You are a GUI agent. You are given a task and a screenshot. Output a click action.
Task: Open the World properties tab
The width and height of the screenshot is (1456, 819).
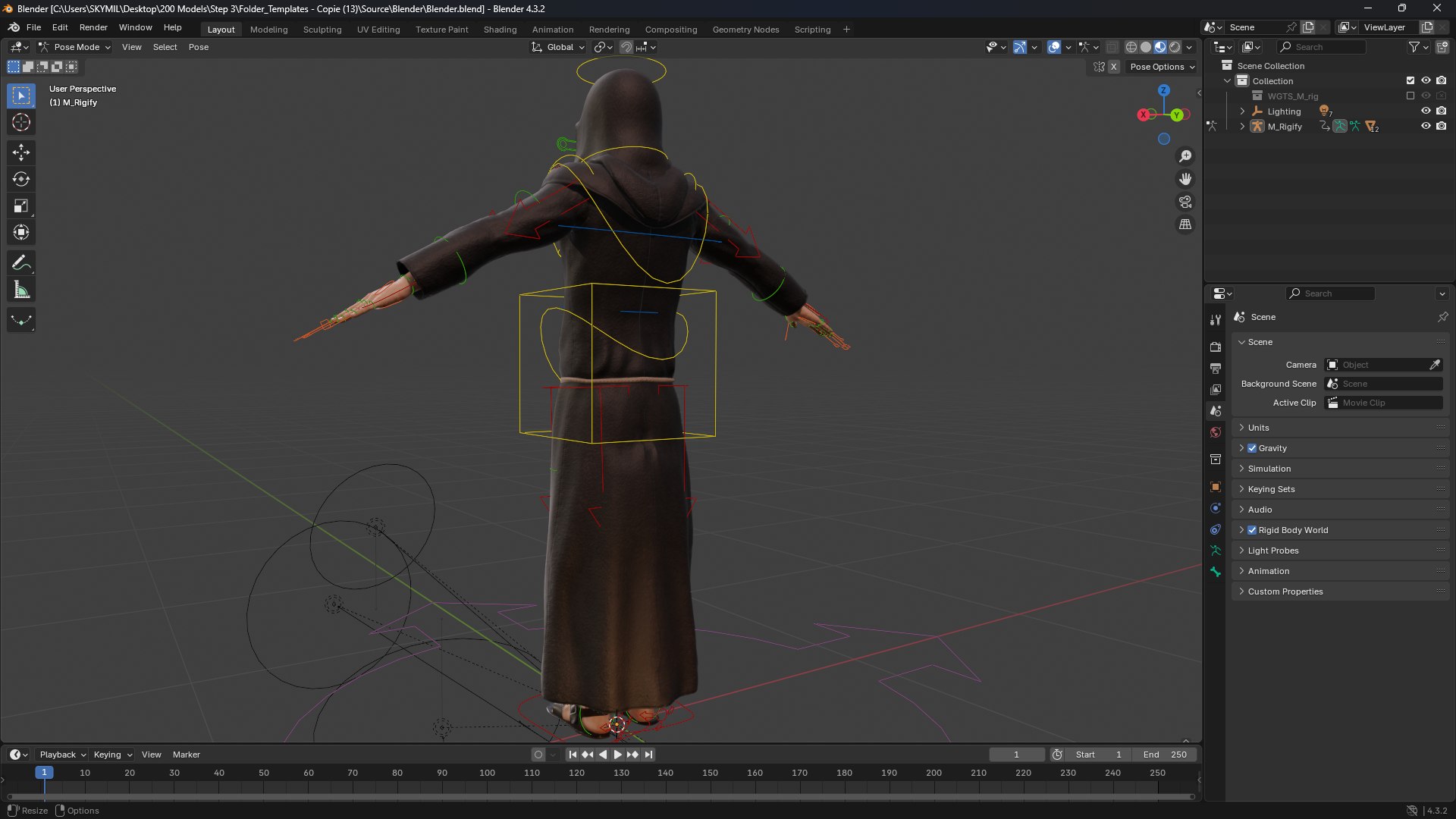coord(1216,432)
